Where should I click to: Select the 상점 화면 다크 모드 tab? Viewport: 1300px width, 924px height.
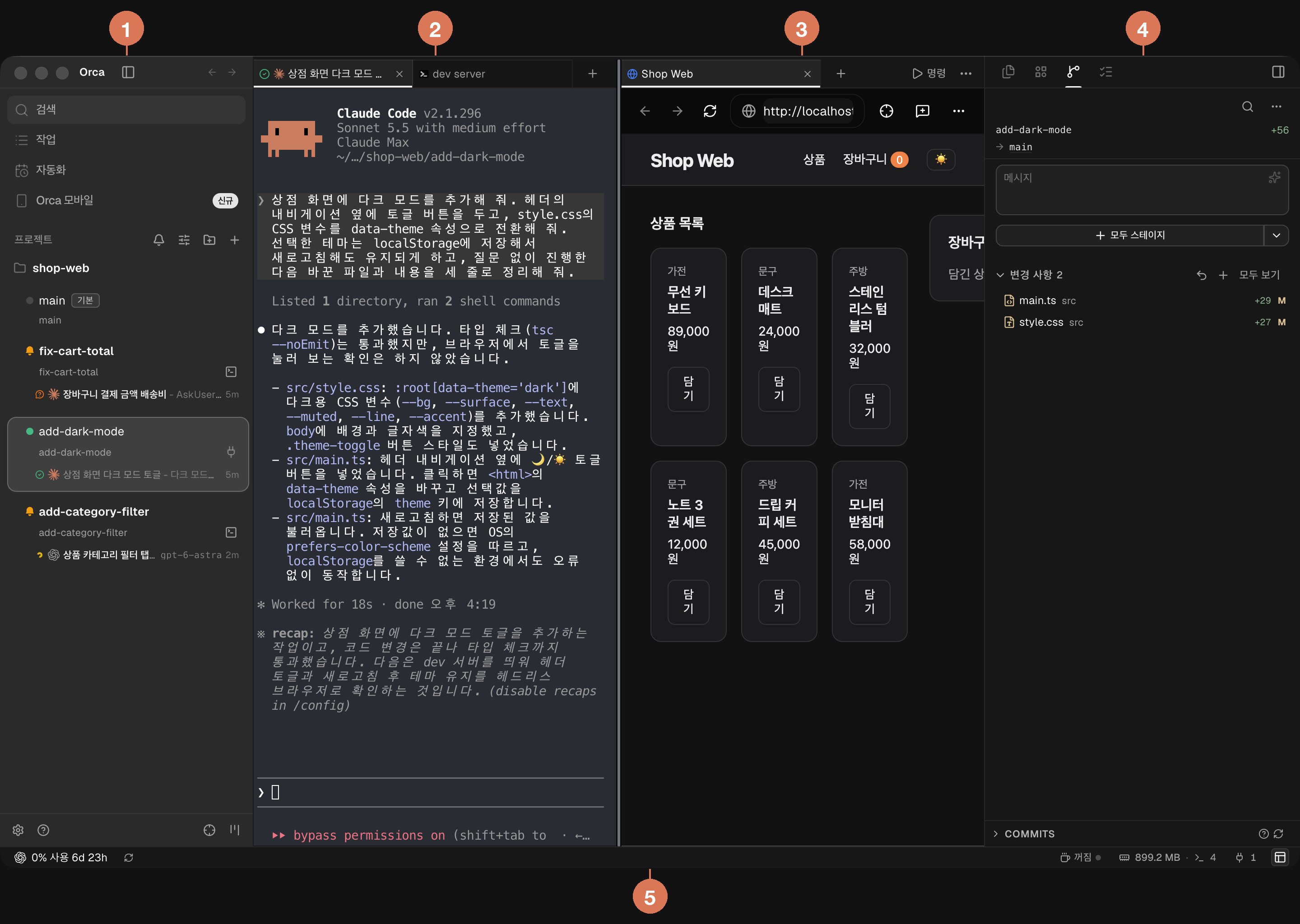(x=332, y=74)
